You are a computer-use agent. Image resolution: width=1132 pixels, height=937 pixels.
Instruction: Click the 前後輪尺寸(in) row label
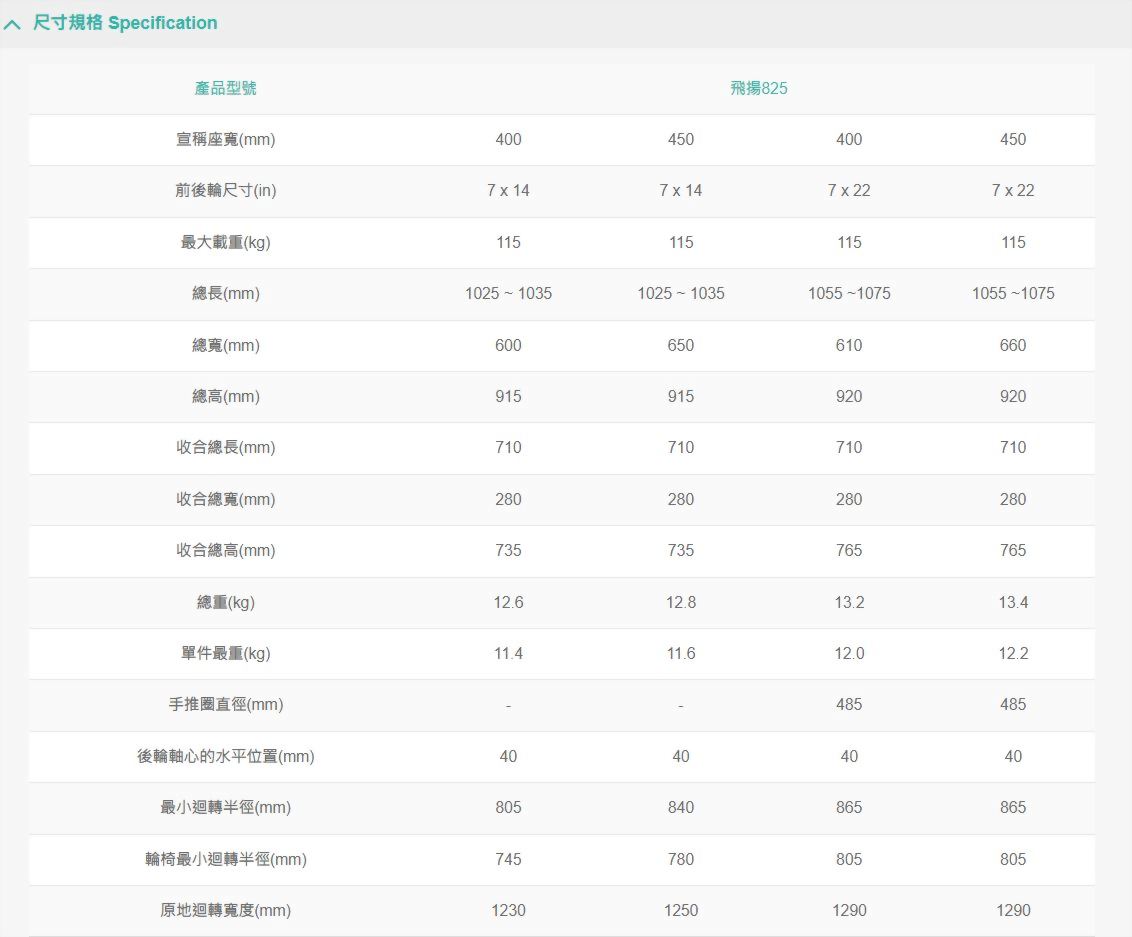click(x=225, y=191)
